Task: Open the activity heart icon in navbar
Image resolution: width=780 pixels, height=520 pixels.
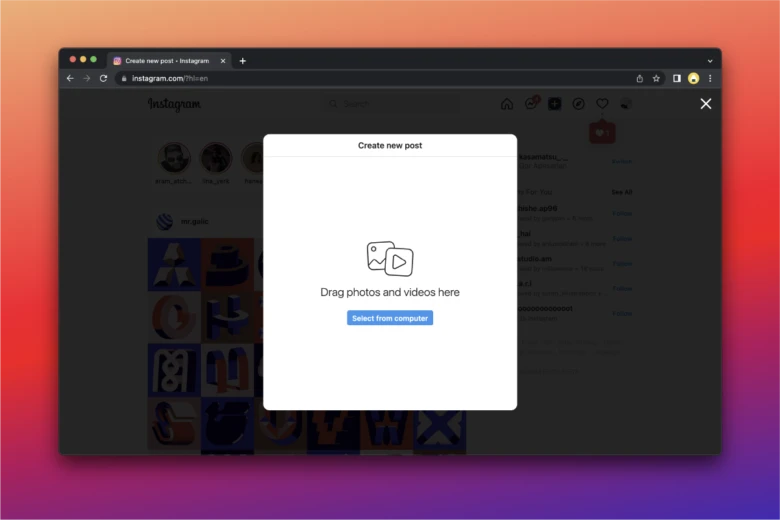Action: pyautogui.click(x=602, y=104)
